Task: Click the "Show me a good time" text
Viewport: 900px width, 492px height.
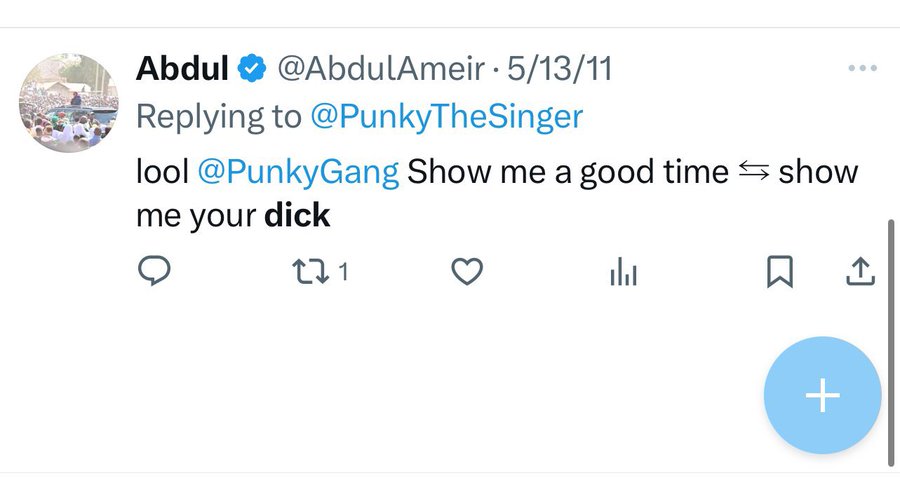Action: pyautogui.click(x=567, y=171)
